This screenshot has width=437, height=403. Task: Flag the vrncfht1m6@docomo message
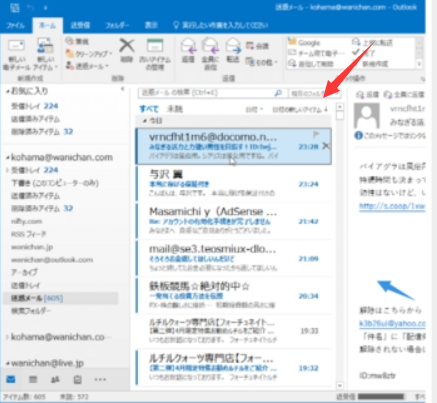316,135
